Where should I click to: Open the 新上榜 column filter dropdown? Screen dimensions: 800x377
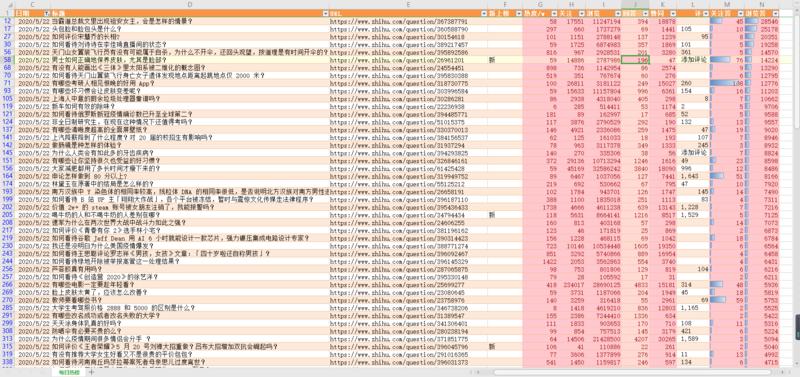click(519, 13)
